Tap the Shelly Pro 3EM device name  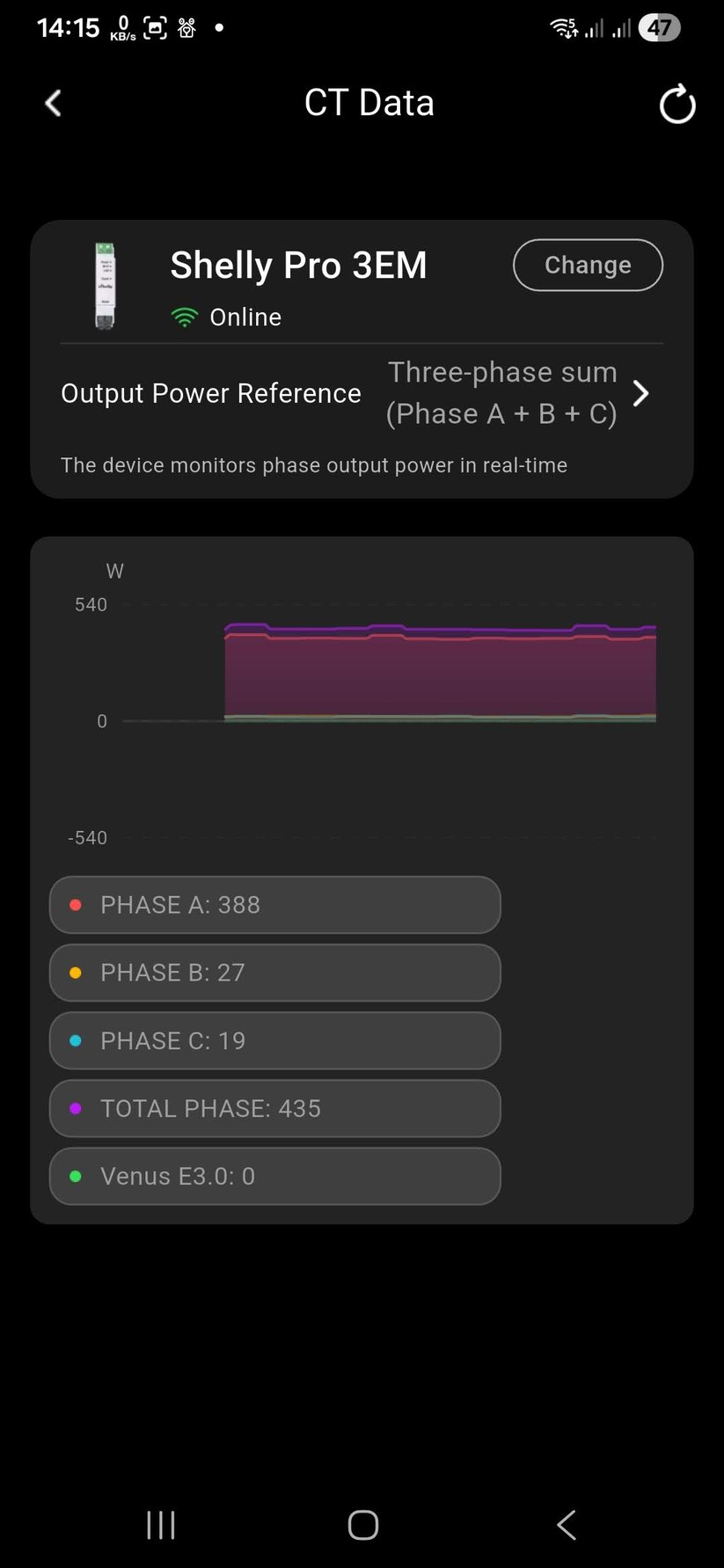pyautogui.click(x=298, y=265)
